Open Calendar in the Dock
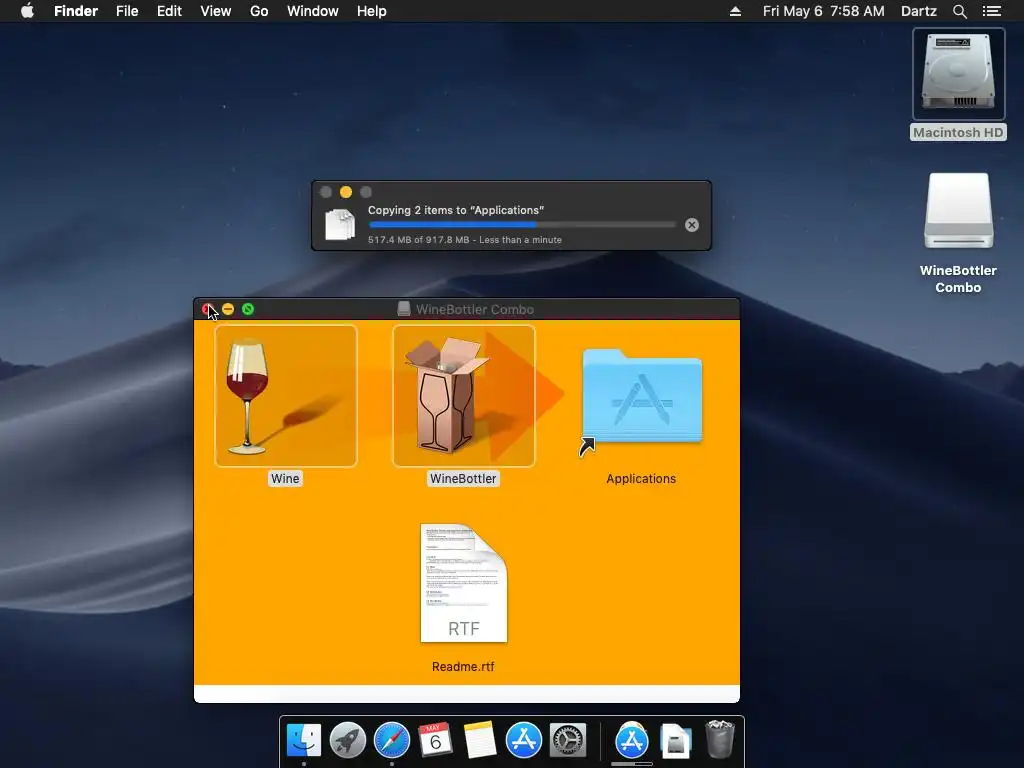1024x768 pixels. [x=436, y=740]
